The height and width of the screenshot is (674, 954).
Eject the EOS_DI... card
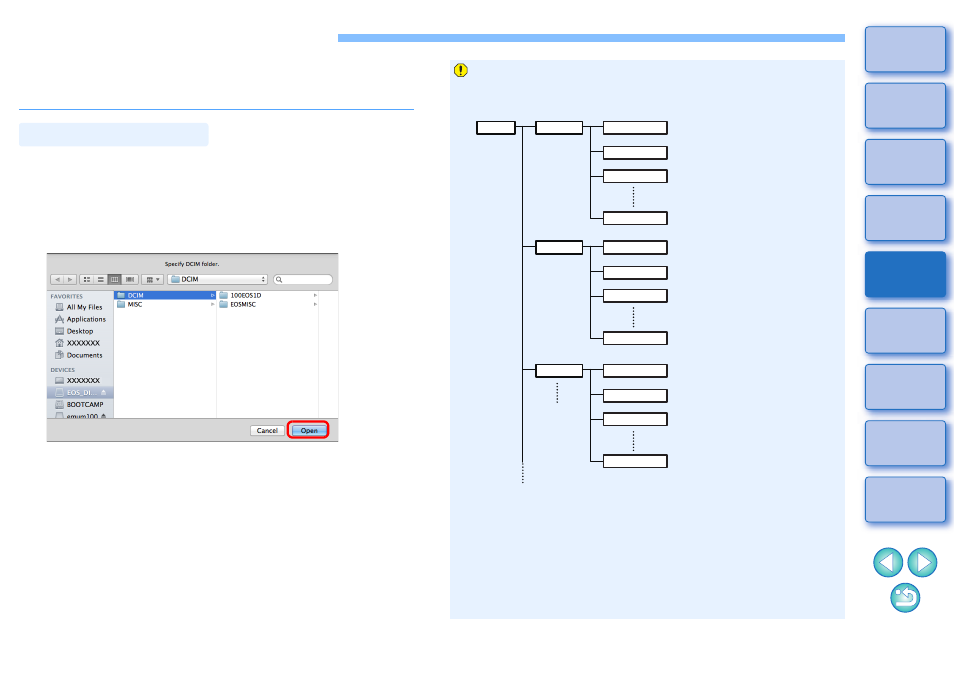pos(103,392)
